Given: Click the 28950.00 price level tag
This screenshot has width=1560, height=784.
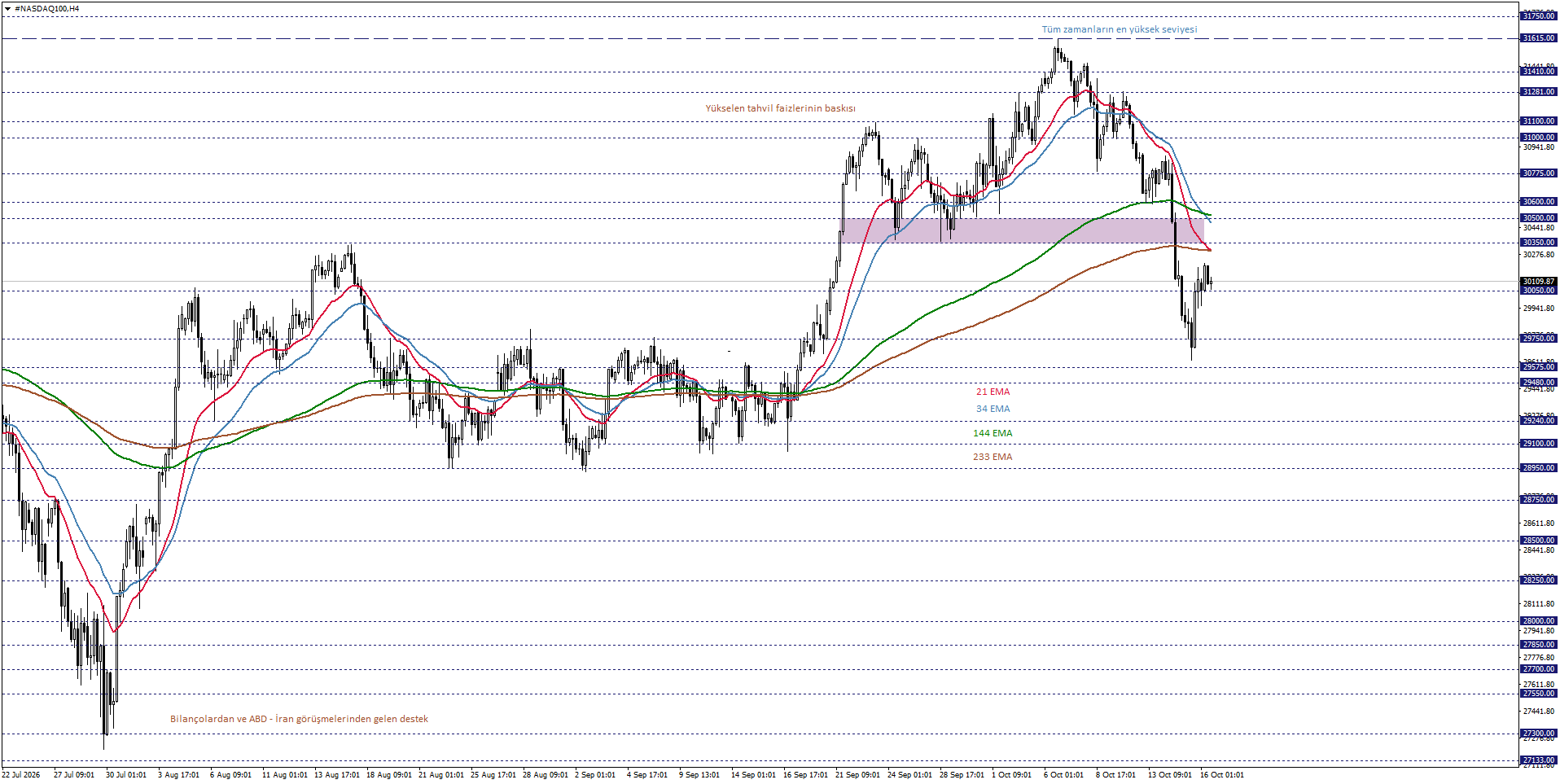Looking at the screenshot, I should [x=1538, y=468].
